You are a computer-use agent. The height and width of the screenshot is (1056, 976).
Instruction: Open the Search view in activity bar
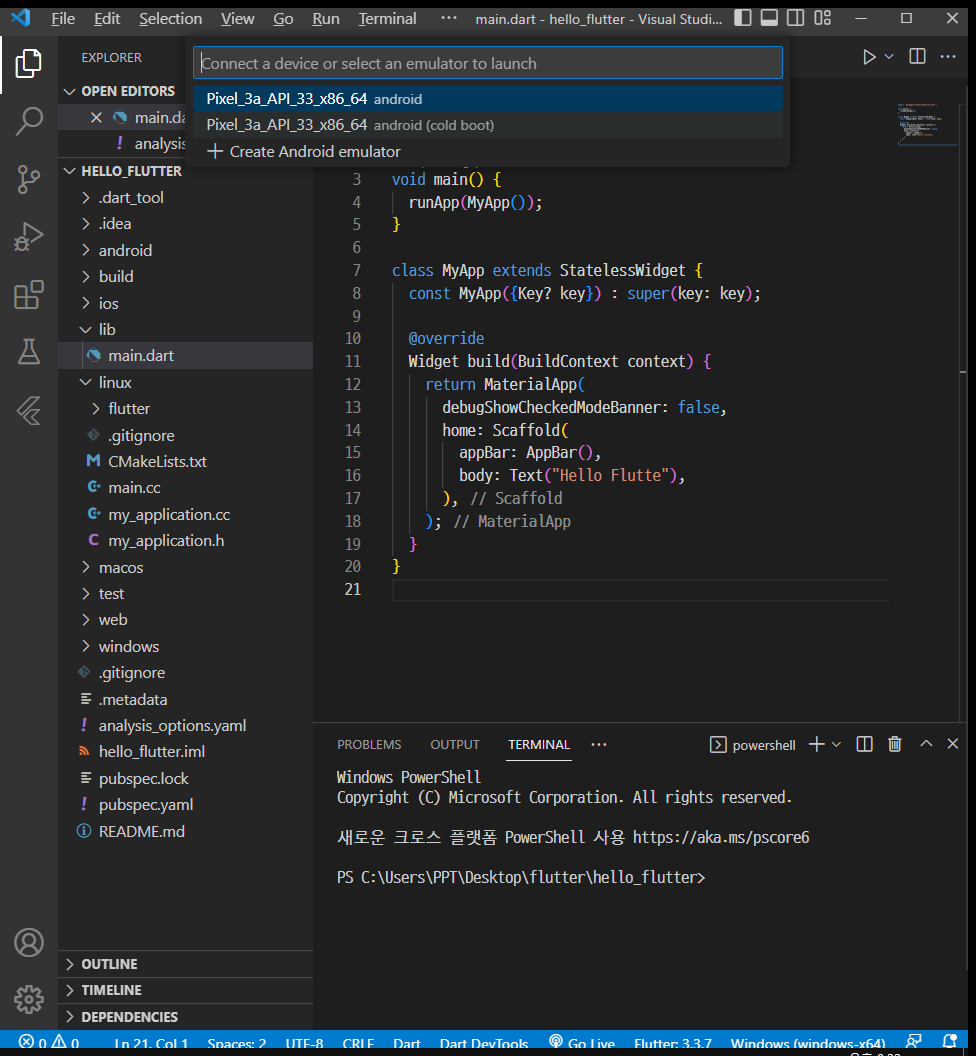pos(28,121)
